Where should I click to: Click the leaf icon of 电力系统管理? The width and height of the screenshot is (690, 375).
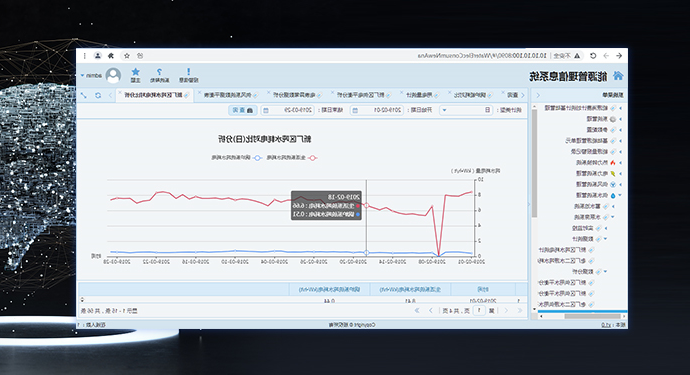coord(613,173)
